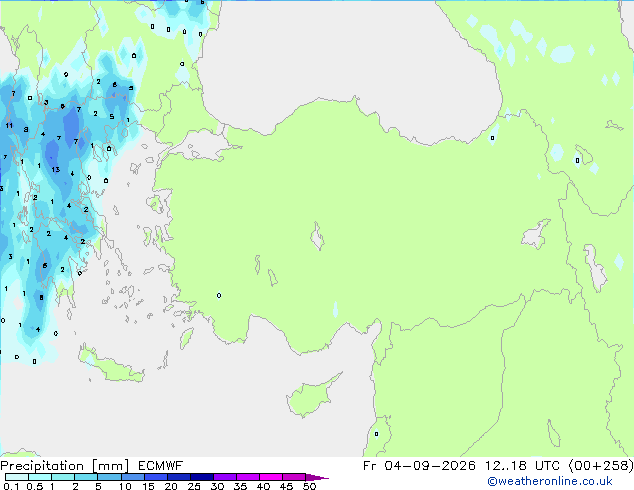This screenshot has height=490, width=634.
Task: Click the 0.1–0.5 mm legend color swatch
Action: coord(17,477)
